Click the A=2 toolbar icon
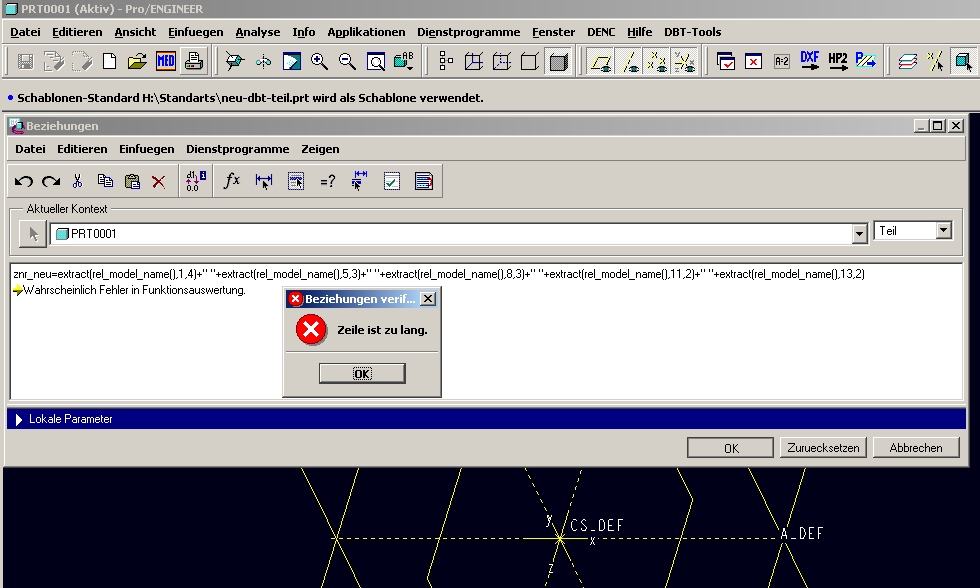 click(781, 61)
